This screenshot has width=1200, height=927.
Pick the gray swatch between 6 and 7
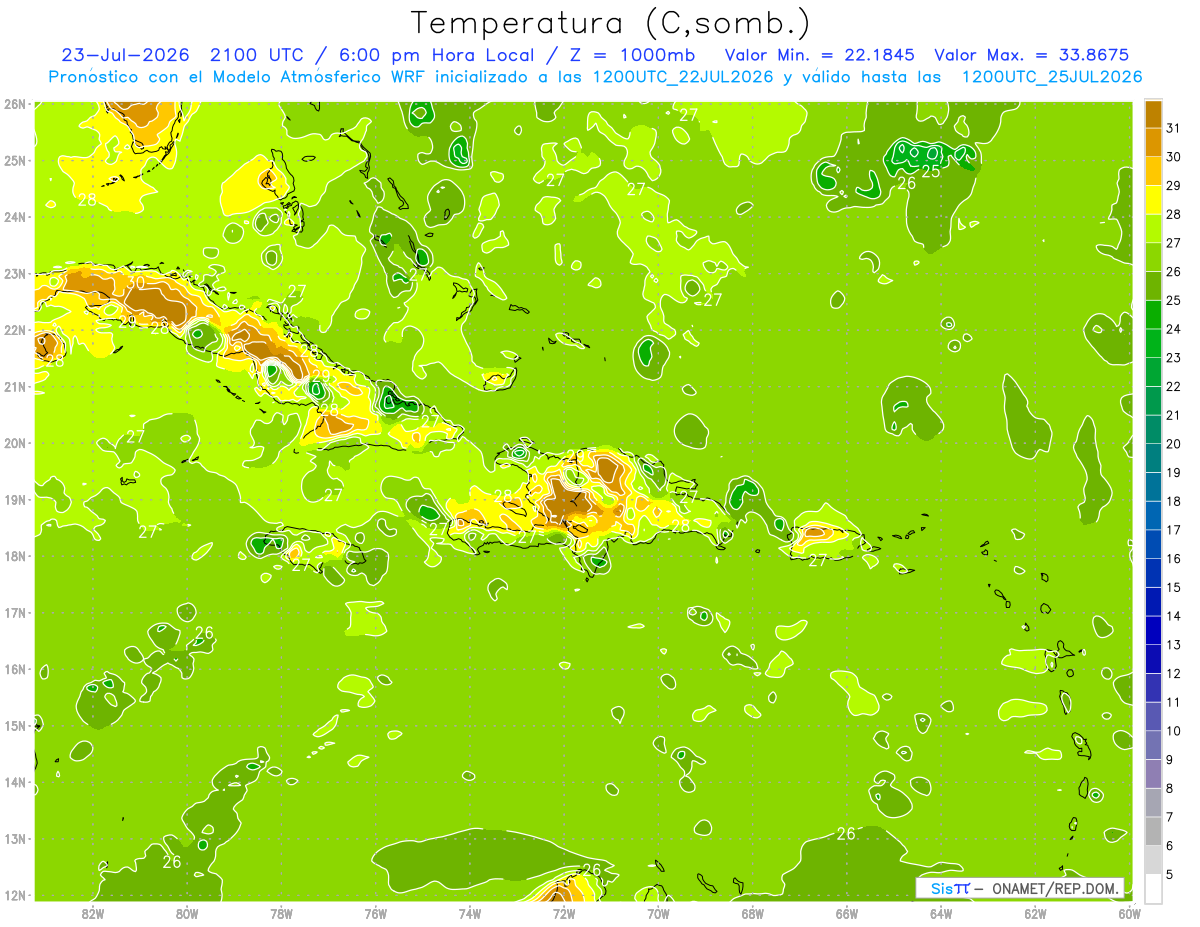[1153, 832]
